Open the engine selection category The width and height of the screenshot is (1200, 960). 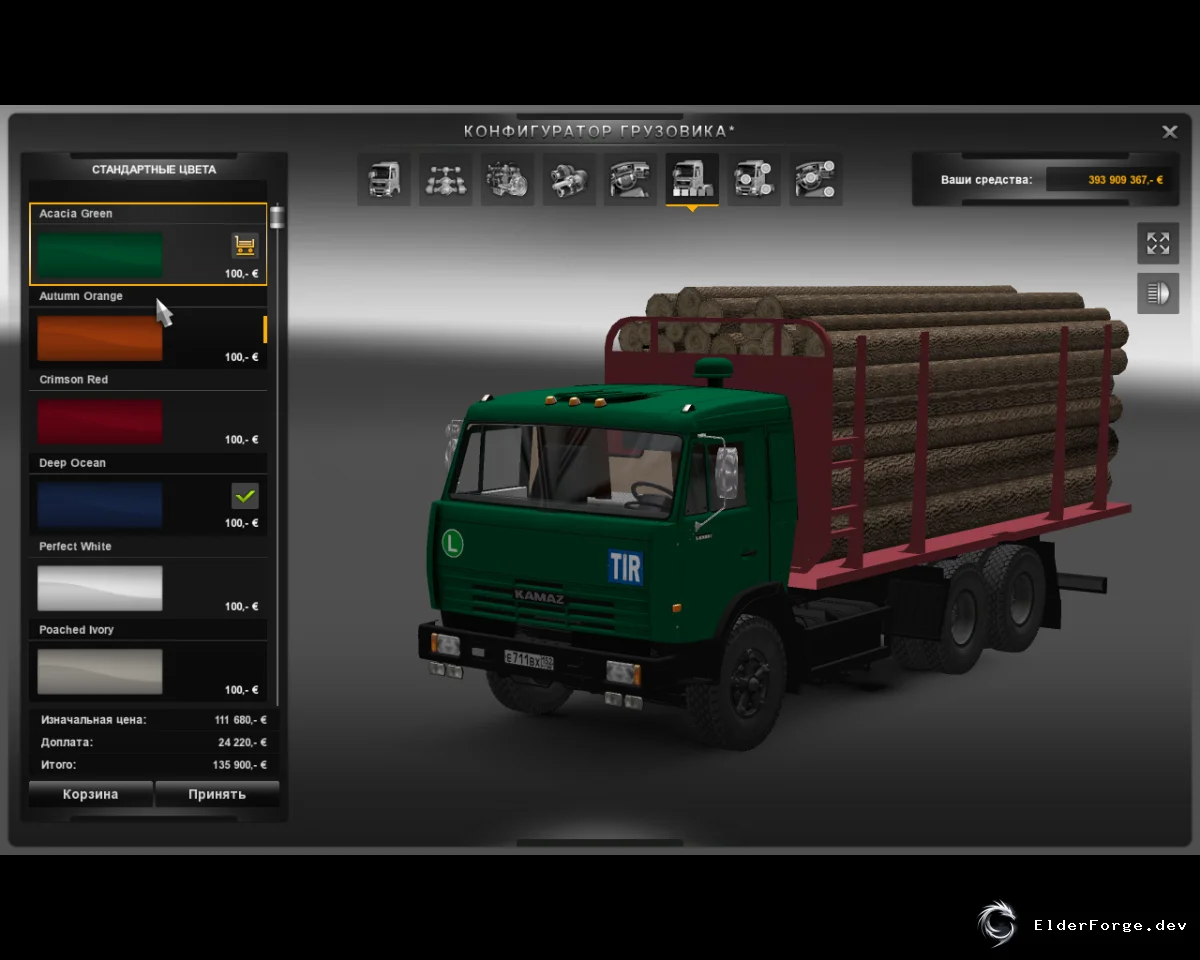pos(507,180)
